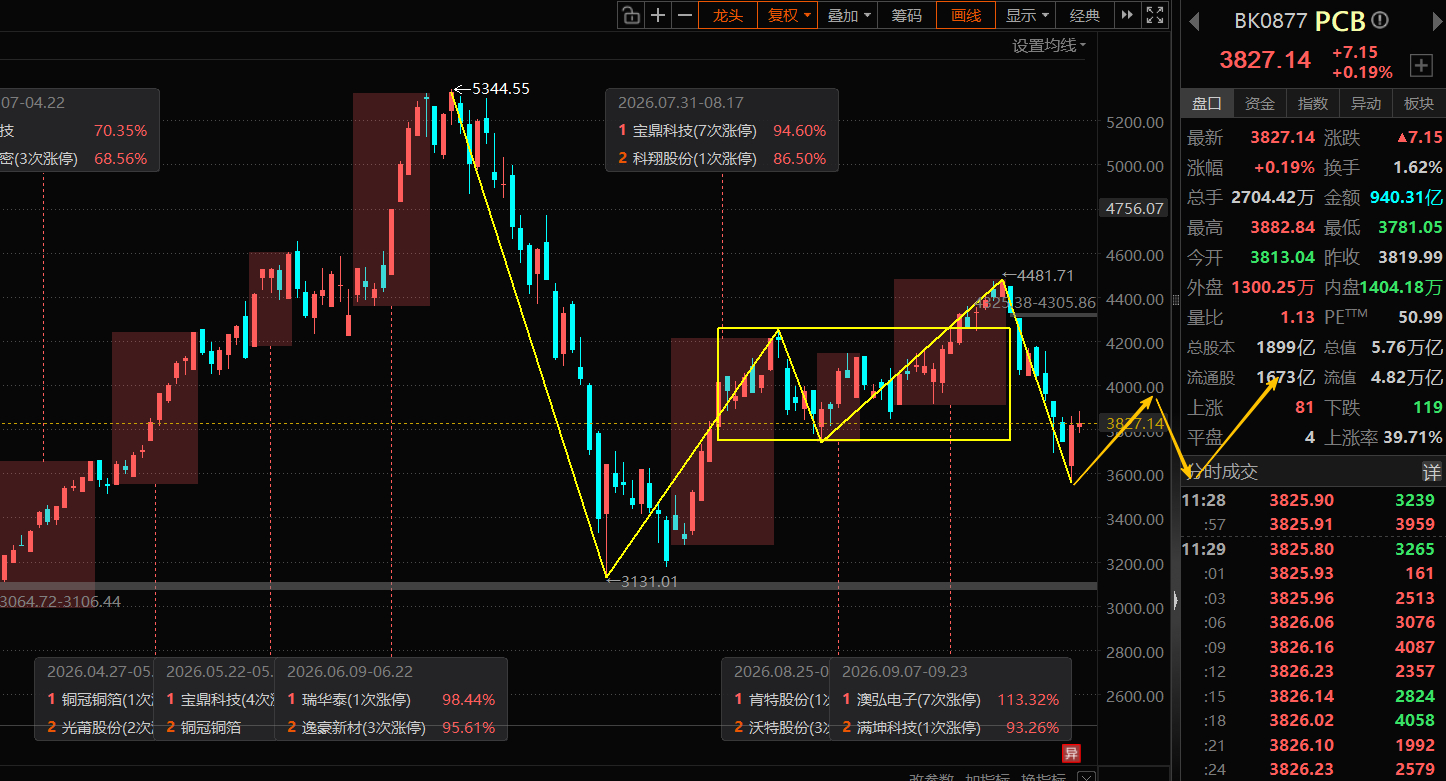1446x781 pixels.
Task: Click 逸豪新材(3次涨停) stock entry
Action: click(364, 727)
